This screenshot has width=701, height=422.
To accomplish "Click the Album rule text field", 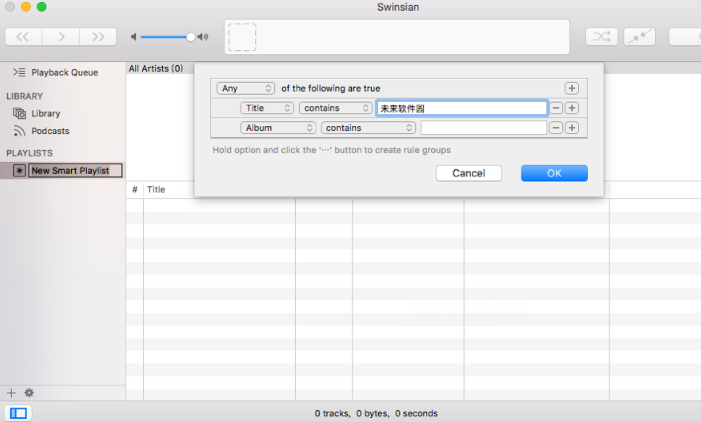I will click(x=484, y=128).
